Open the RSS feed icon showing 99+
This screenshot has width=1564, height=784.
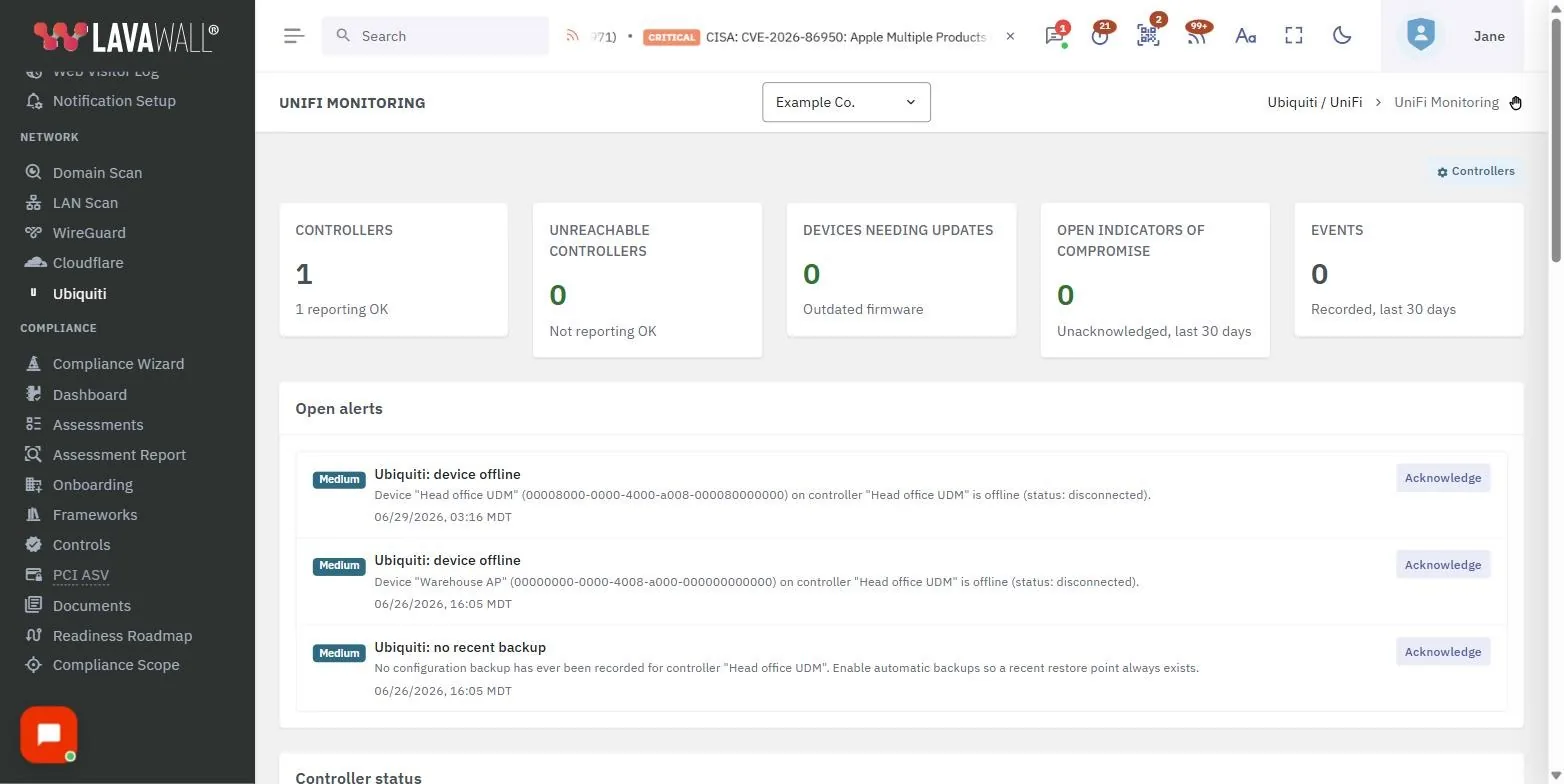pos(1197,36)
